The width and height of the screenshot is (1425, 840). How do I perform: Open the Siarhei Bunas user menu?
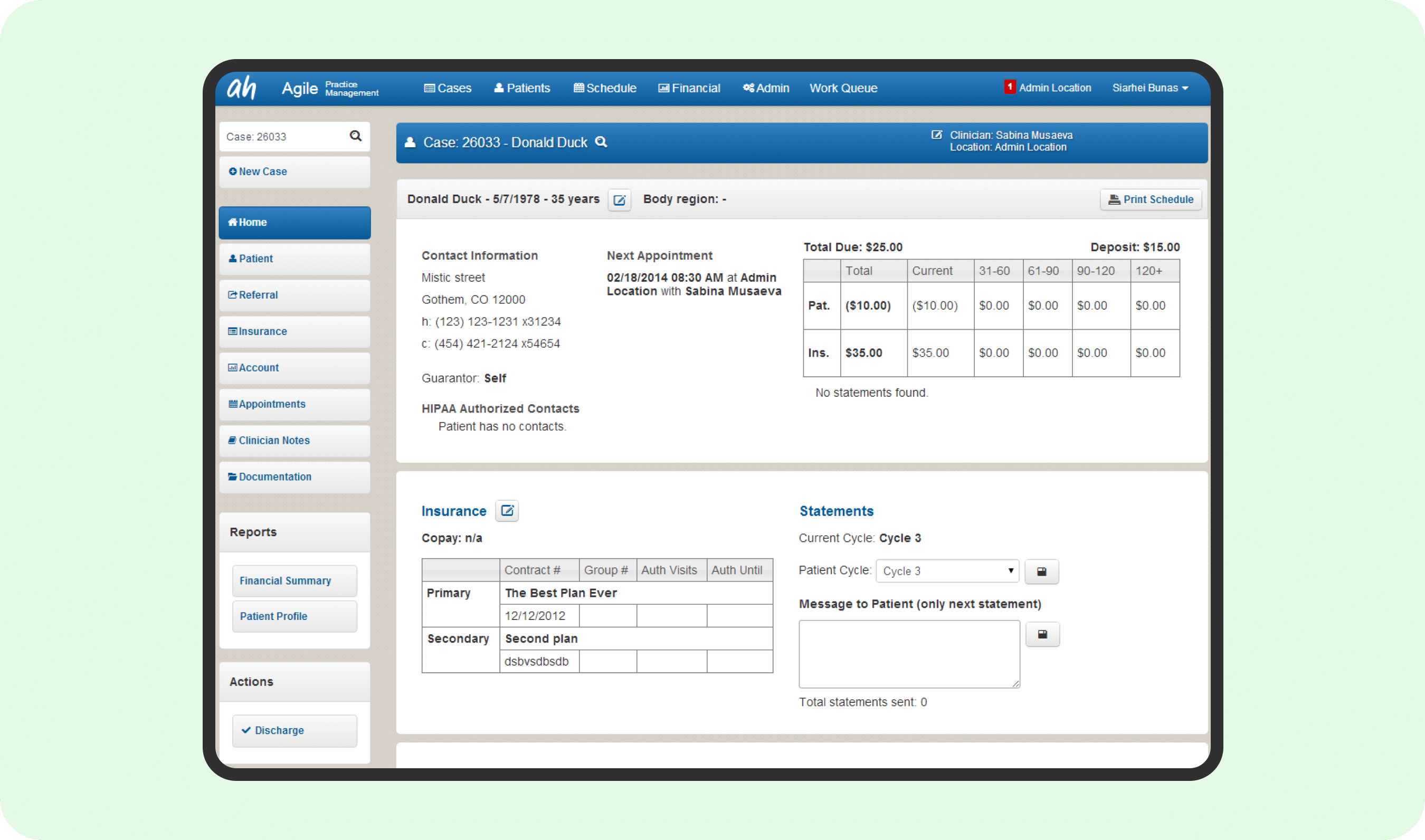(1150, 88)
